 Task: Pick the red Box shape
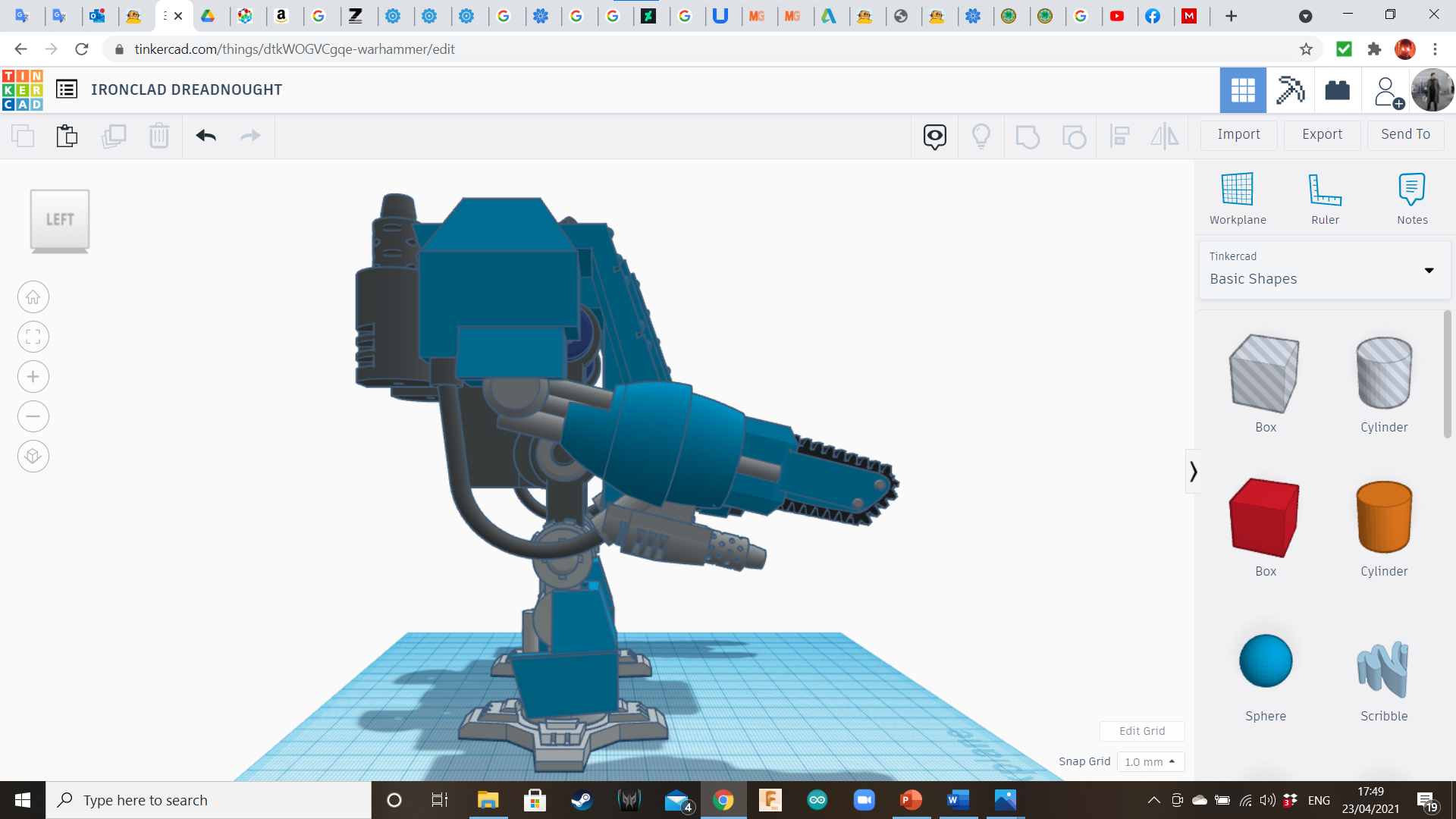[x=1265, y=518]
